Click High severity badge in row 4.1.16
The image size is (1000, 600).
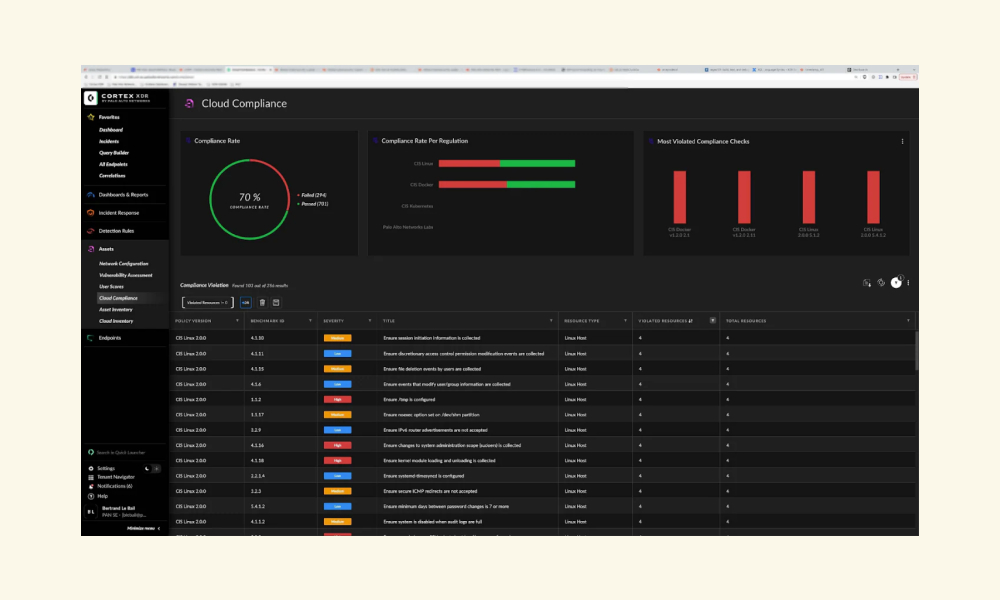point(337,445)
